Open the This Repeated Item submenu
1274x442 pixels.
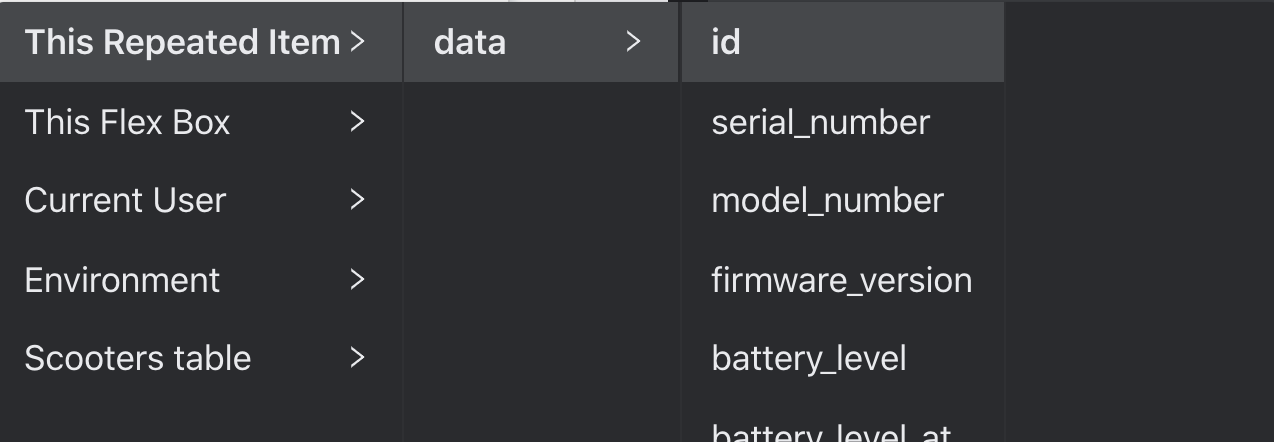200,42
